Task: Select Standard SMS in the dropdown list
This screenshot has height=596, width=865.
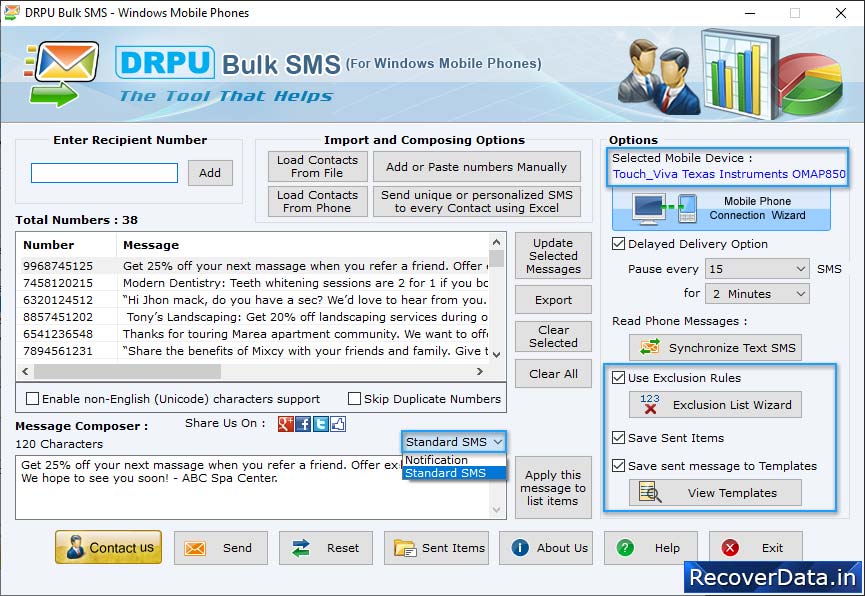Action: coord(454,473)
